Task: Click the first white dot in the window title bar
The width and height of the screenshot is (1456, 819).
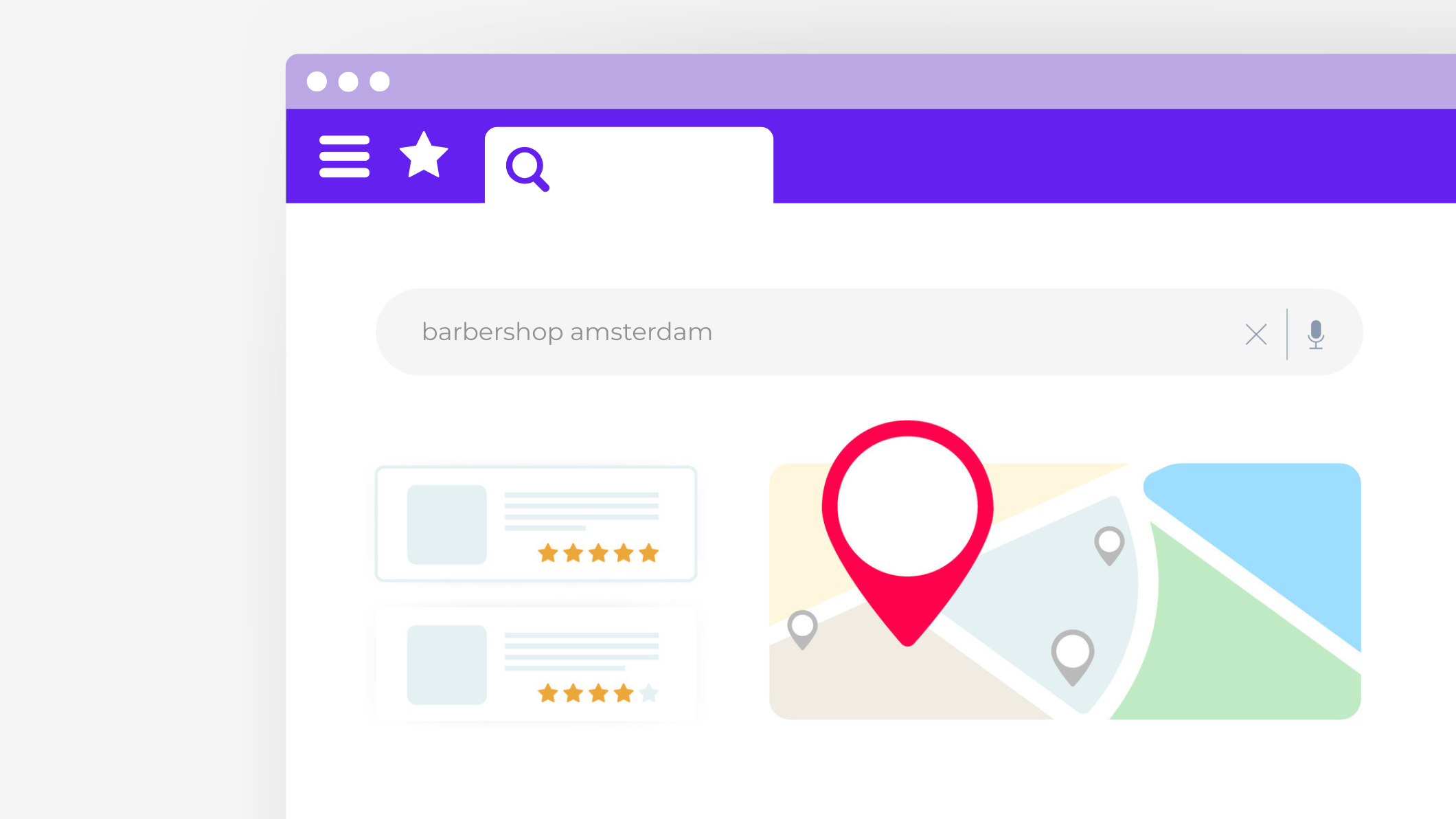Action: point(317,82)
